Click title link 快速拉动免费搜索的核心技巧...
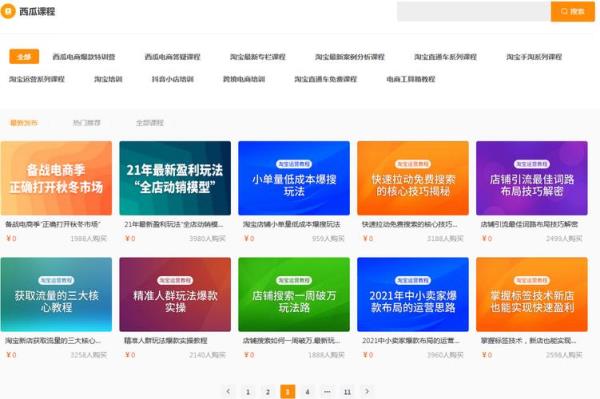Screen dimensions: 600x399 tap(410, 224)
